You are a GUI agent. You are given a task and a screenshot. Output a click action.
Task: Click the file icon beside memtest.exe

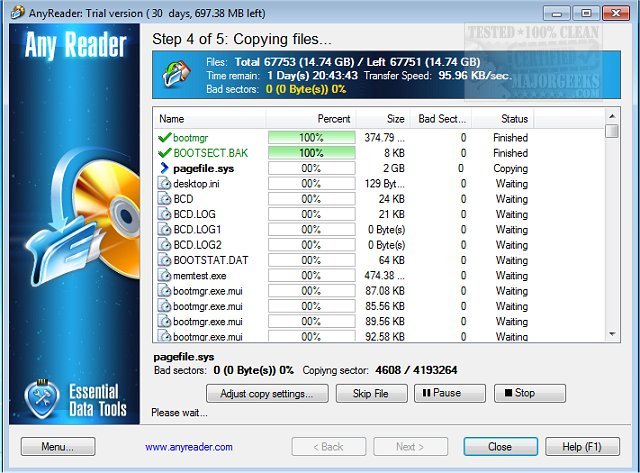(164, 275)
